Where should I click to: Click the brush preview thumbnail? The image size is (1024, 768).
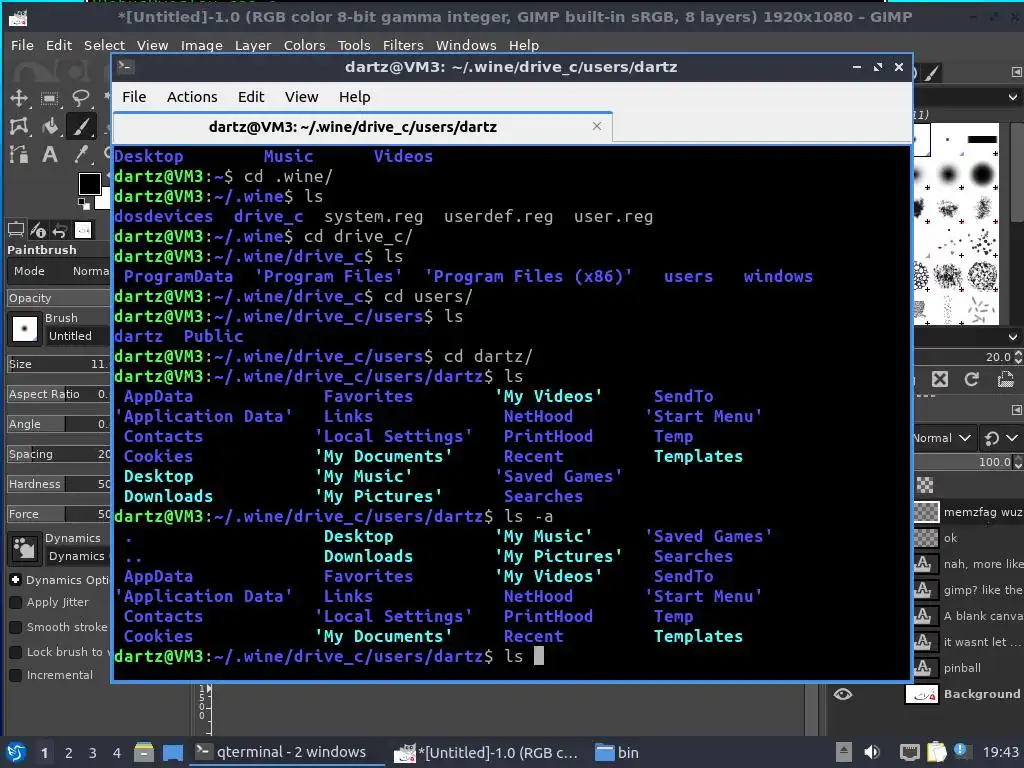[x=25, y=328]
